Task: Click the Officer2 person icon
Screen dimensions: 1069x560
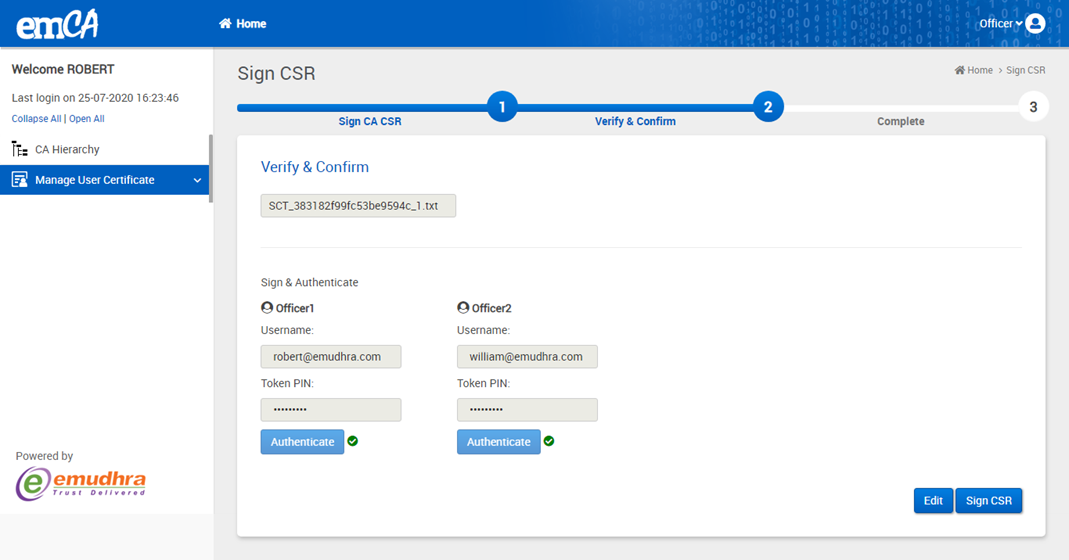Action: pos(463,308)
